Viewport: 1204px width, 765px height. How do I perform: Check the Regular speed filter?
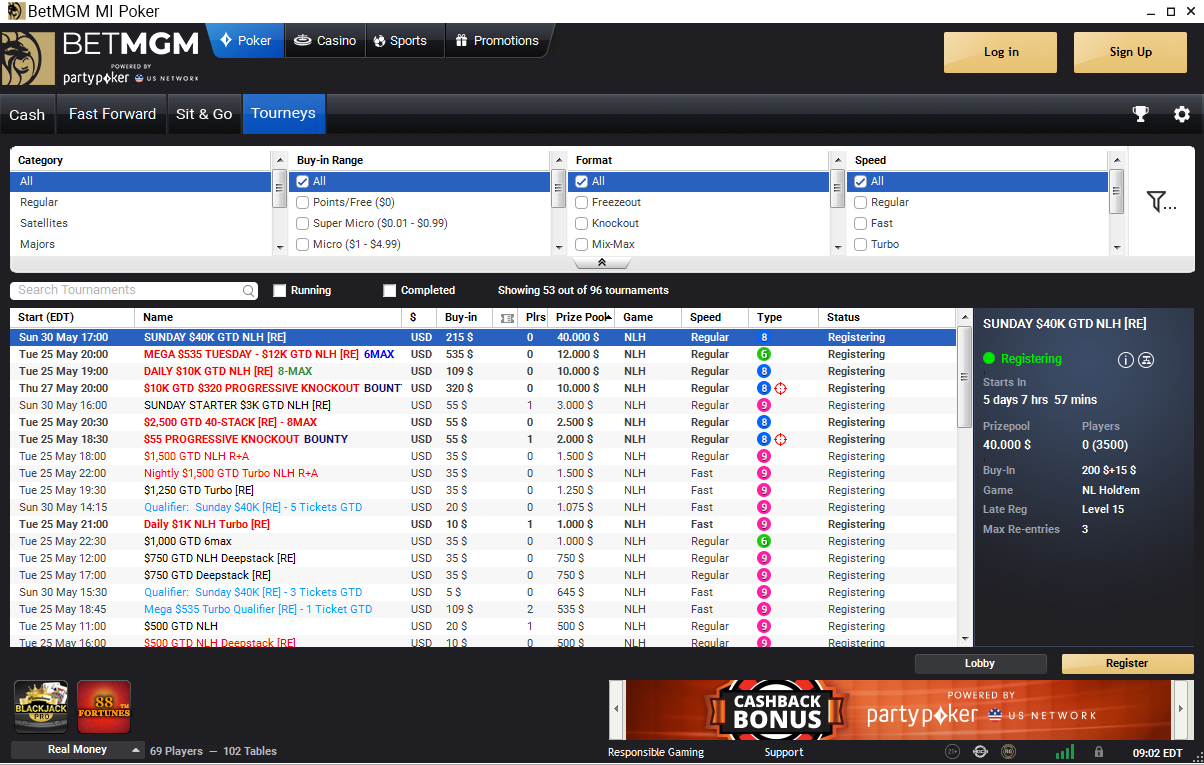coord(861,203)
